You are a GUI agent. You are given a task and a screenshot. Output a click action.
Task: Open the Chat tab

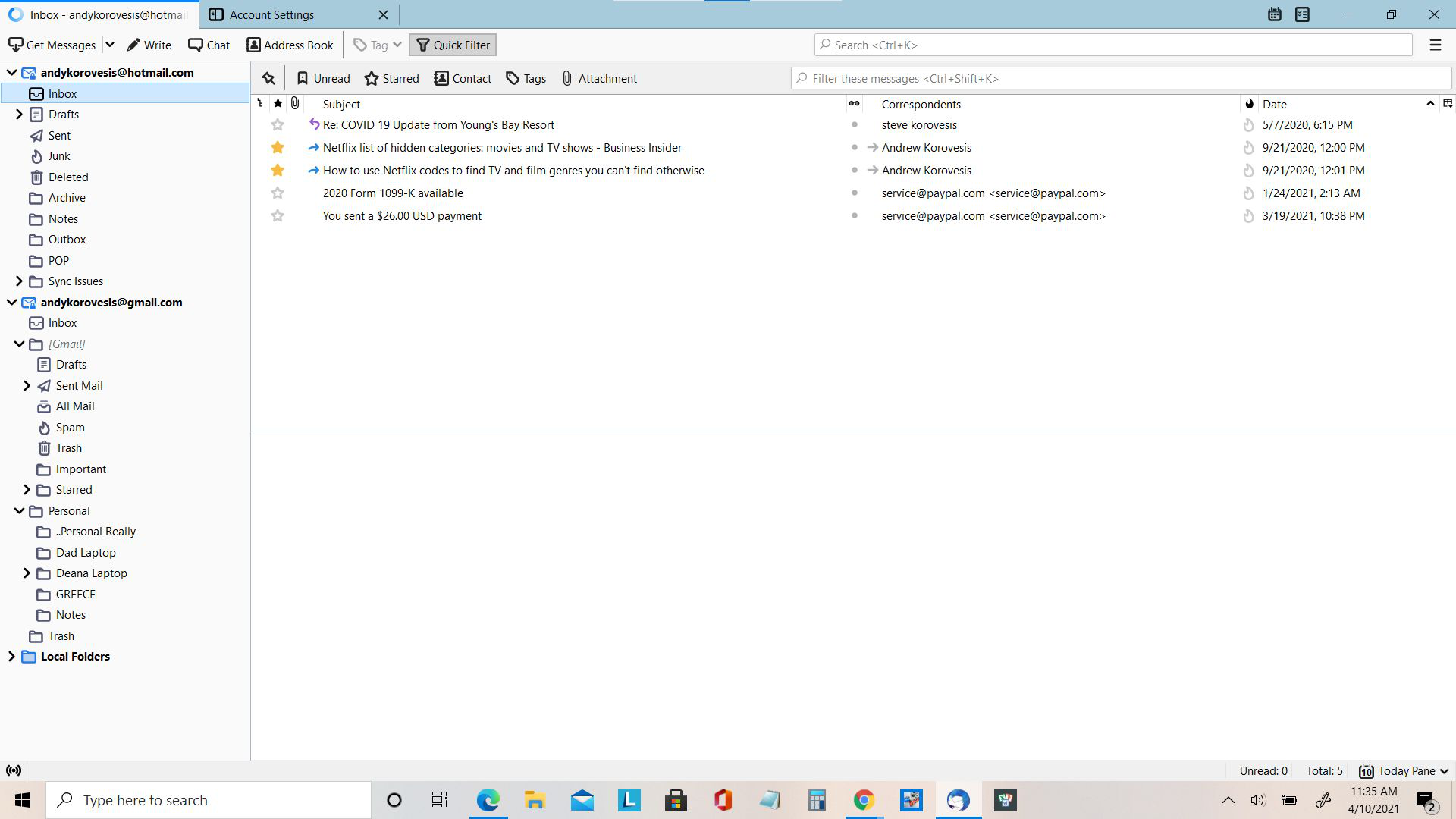209,45
